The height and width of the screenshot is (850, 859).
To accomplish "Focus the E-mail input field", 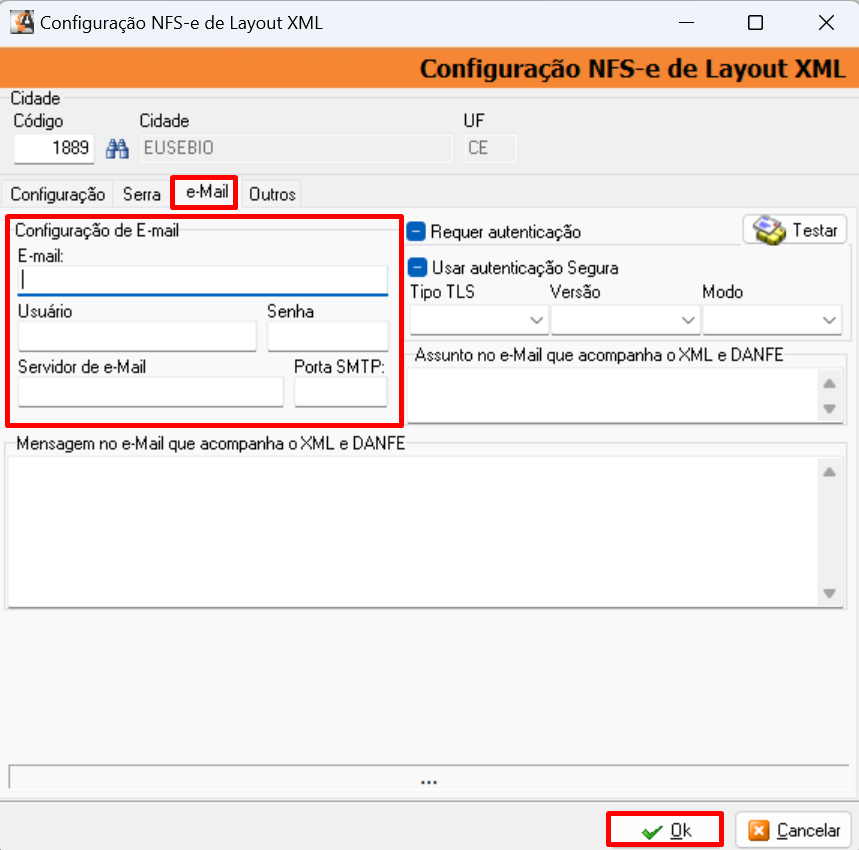I will pyautogui.click(x=203, y=280).
